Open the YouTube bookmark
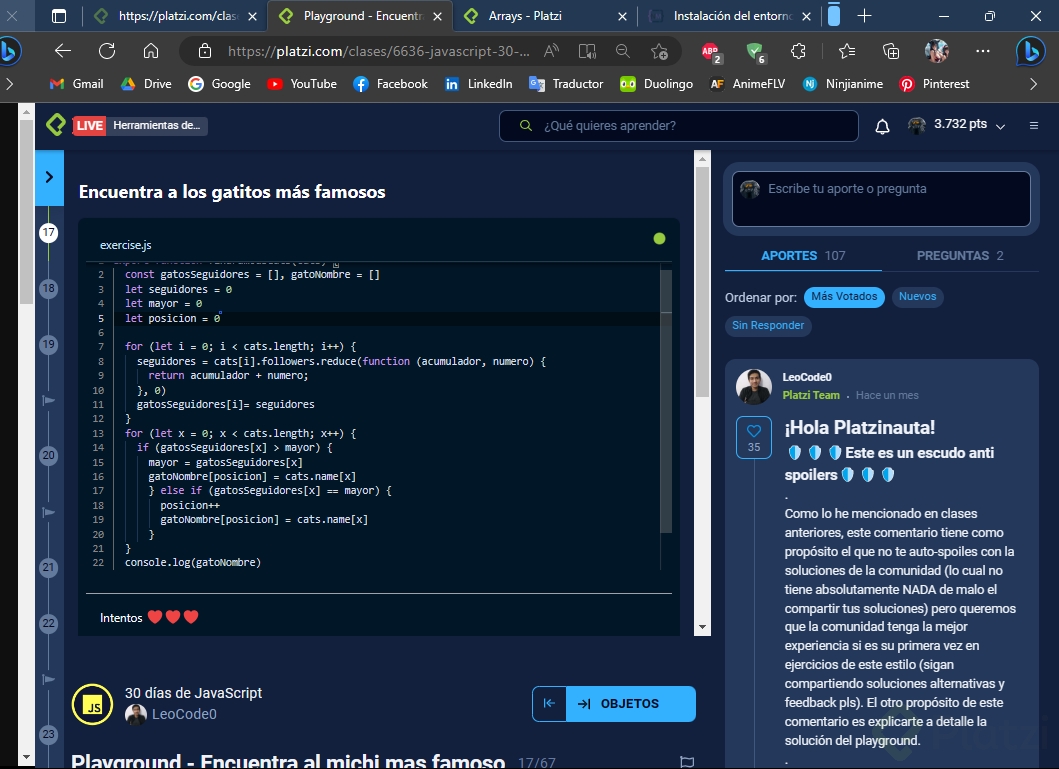Screen dimensions: 1059x769 click(x=301, y=84)
